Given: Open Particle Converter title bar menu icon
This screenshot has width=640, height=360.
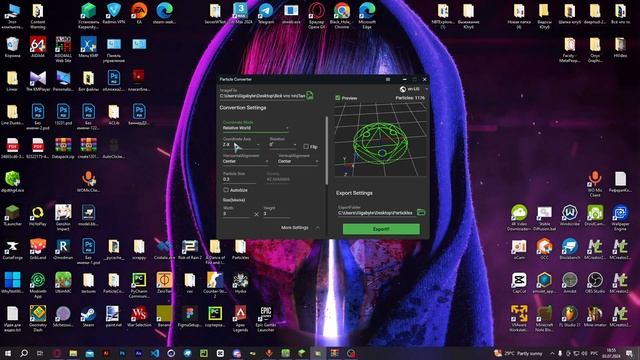Looking at the screenshot, I should [x=388, y=79].
